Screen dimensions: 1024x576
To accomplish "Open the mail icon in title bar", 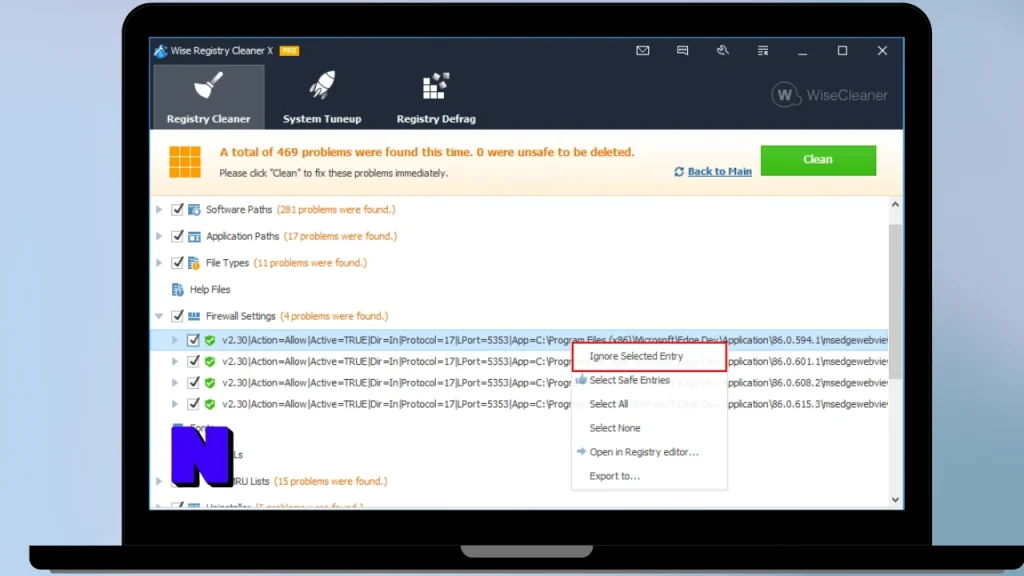I will click(x=643, y=50).
